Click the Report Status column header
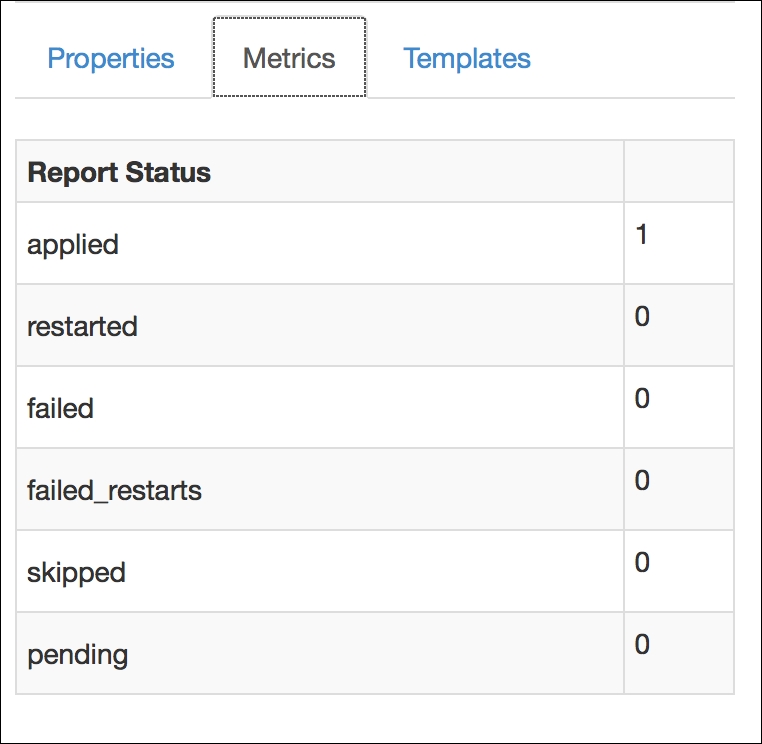Viewport: 762px width, 744px height. (x=119, y=172)
